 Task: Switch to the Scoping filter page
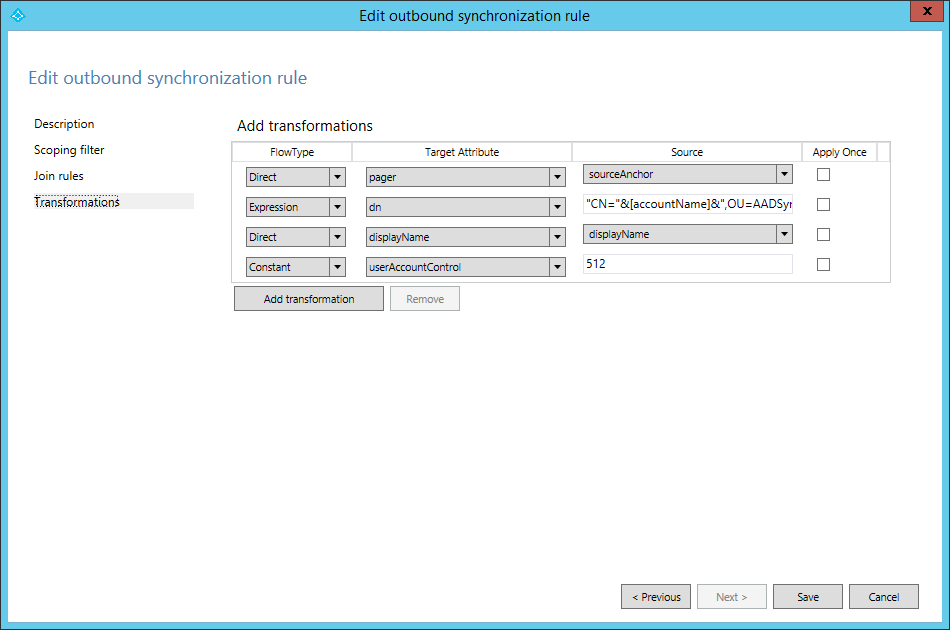69,150
